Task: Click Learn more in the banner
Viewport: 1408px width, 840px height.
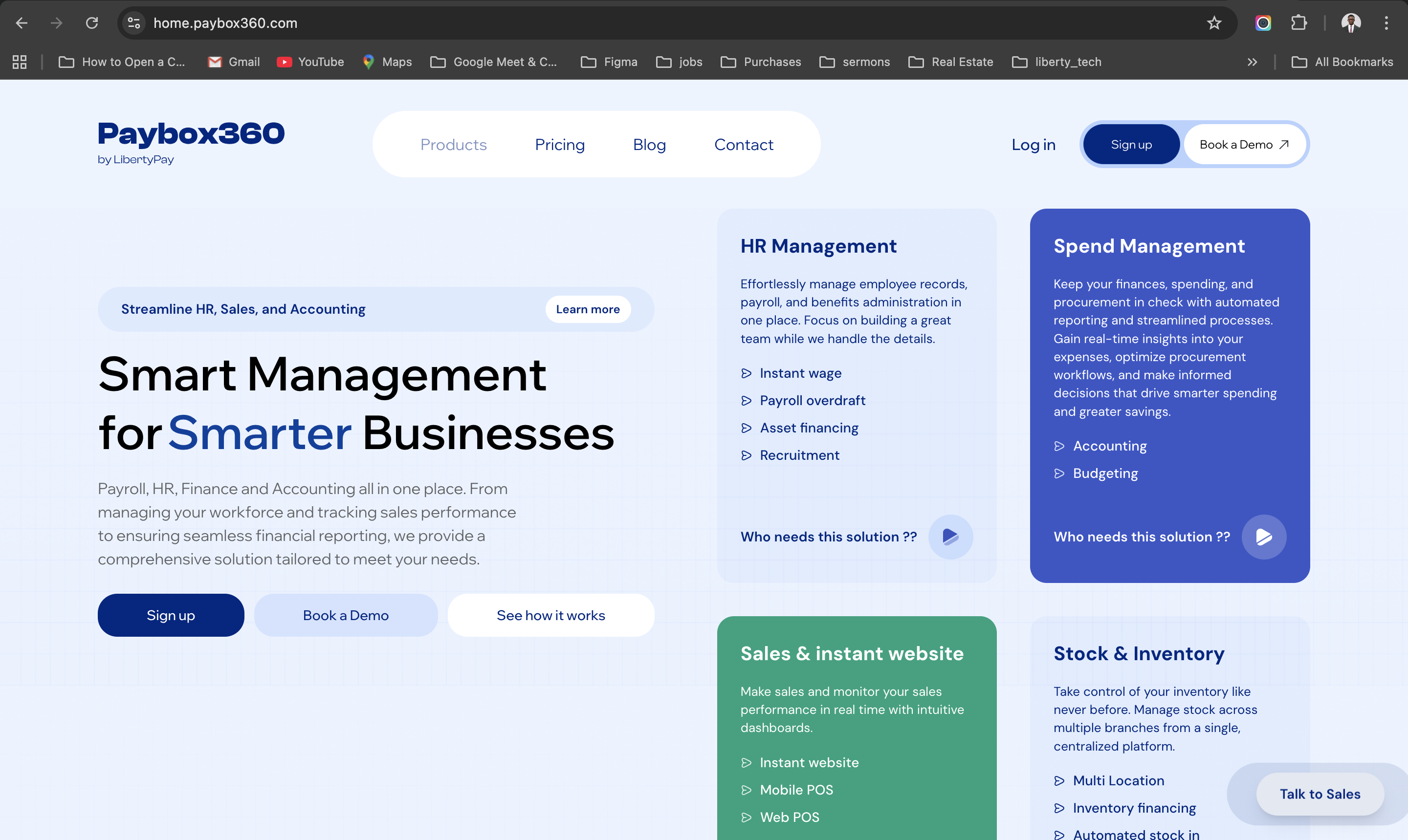Action: (588, 309)
